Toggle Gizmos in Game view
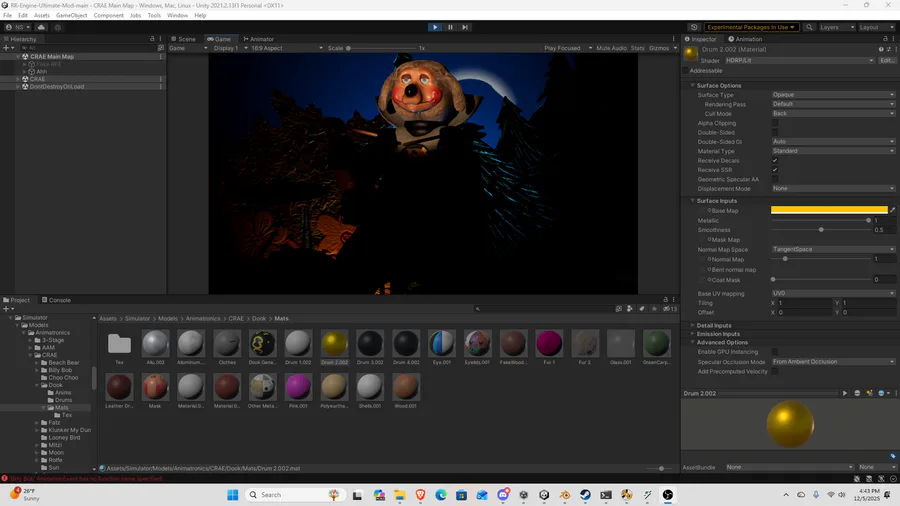Screen dimensions: 900x506 coord(659,48)
